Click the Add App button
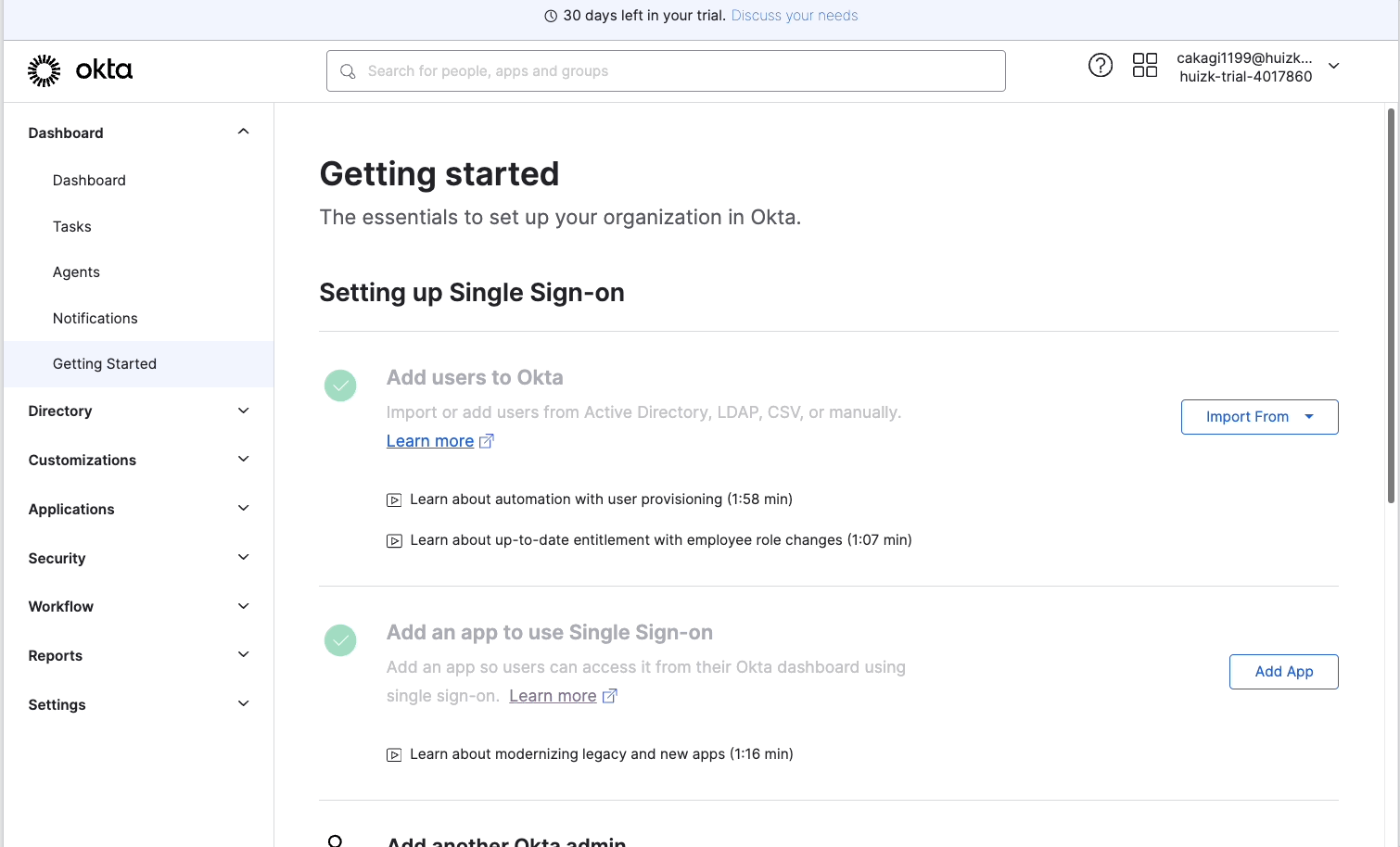The image size is (1400, 847). click(1283, 671)
